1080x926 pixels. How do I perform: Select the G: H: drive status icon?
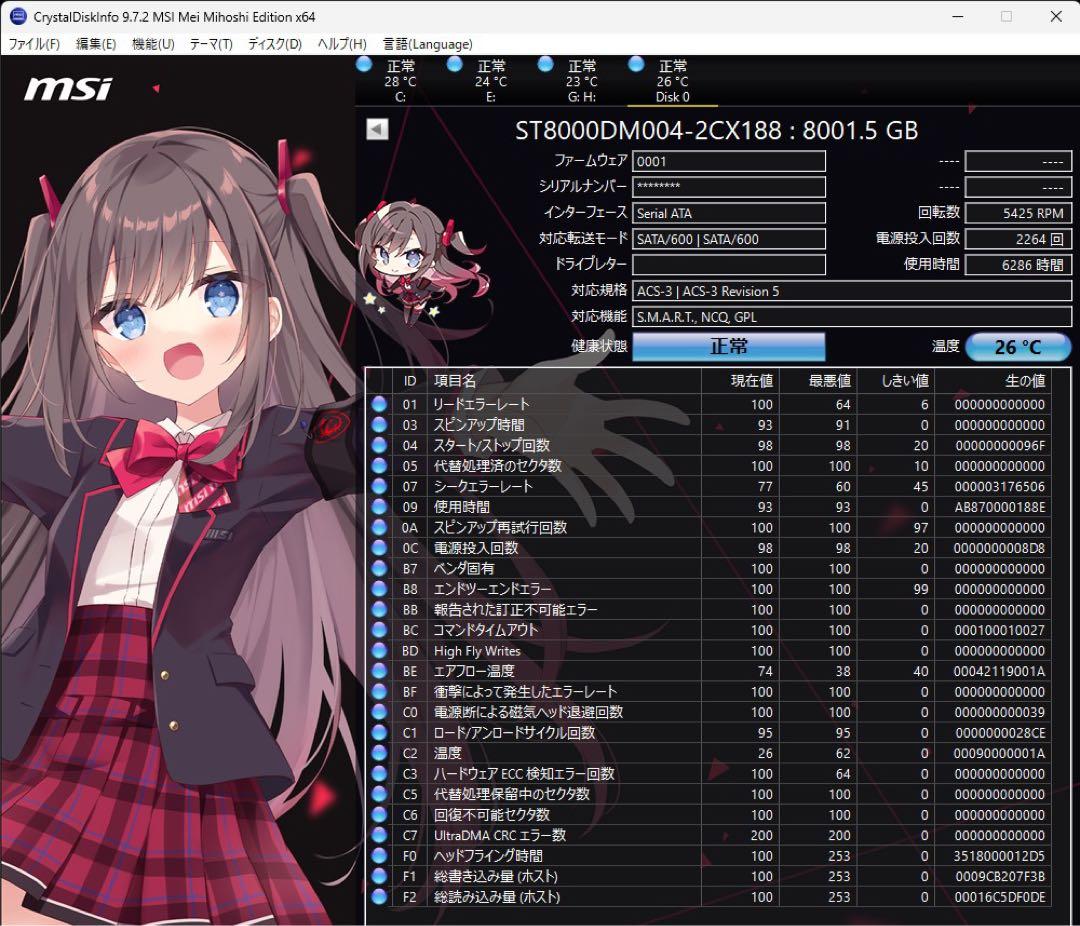[x=545, y=65]
